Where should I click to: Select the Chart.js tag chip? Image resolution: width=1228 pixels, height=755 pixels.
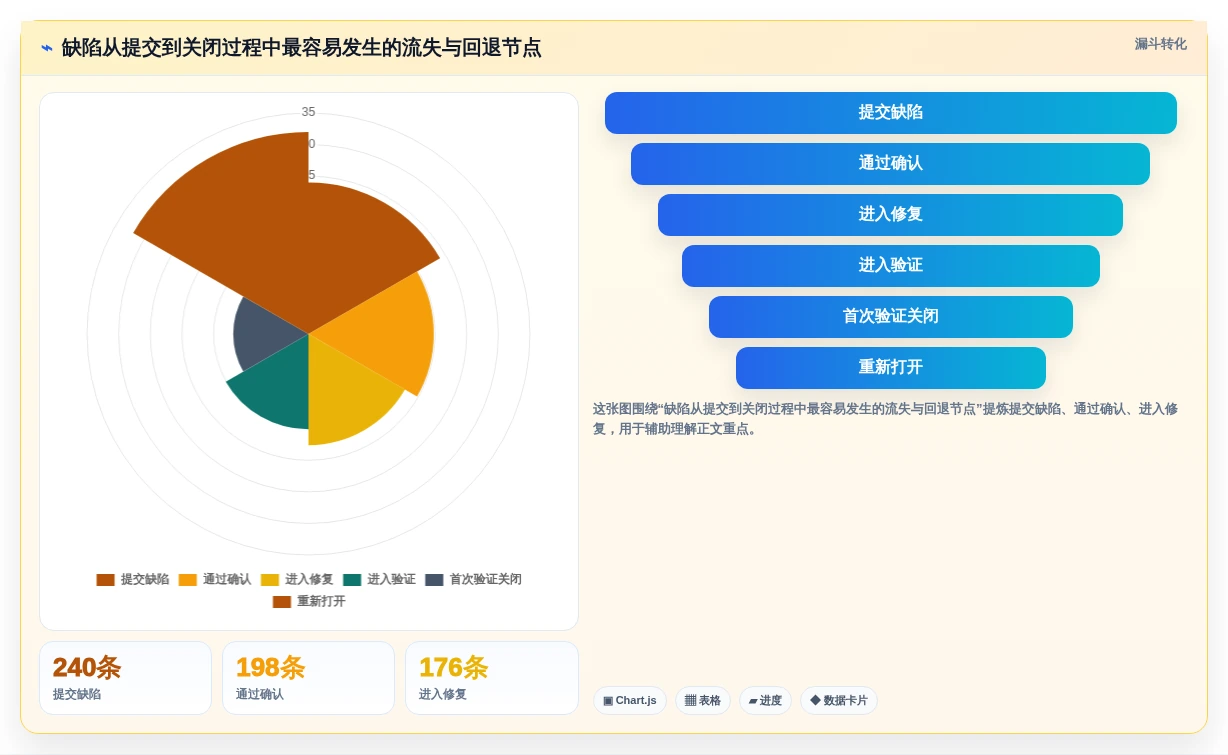(630, 700)
